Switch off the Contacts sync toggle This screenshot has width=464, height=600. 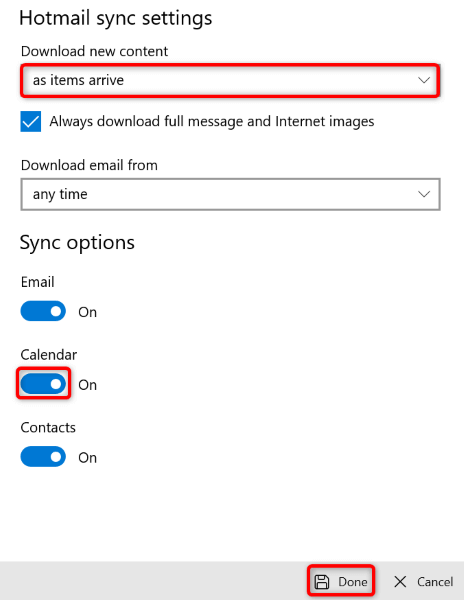(43, 457)
